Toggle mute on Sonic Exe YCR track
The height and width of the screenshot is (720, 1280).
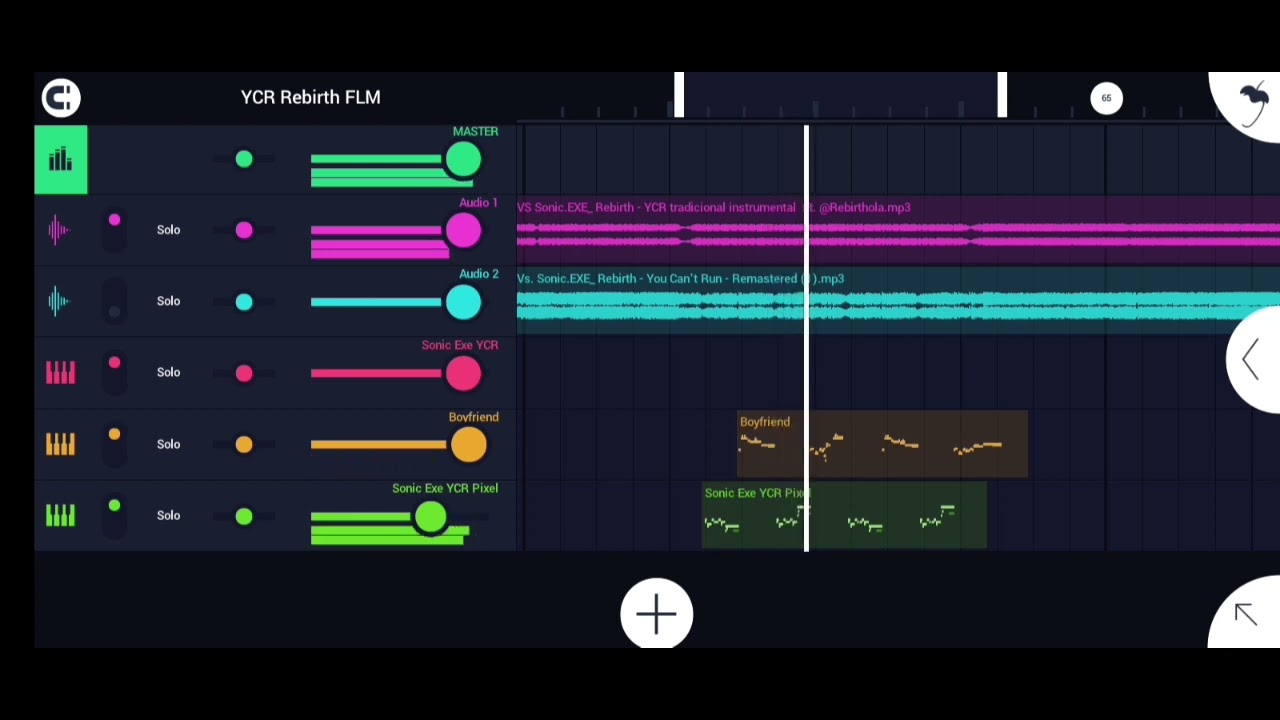coord(114,373)
